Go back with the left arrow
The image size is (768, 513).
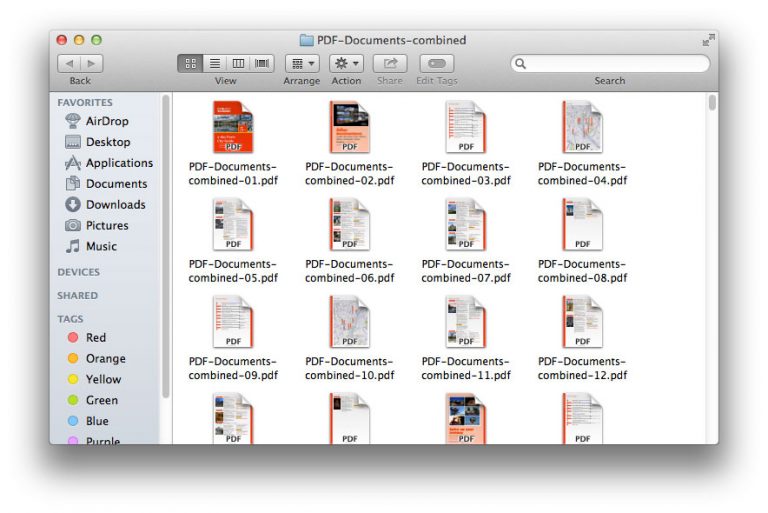[x=69, y=63]
